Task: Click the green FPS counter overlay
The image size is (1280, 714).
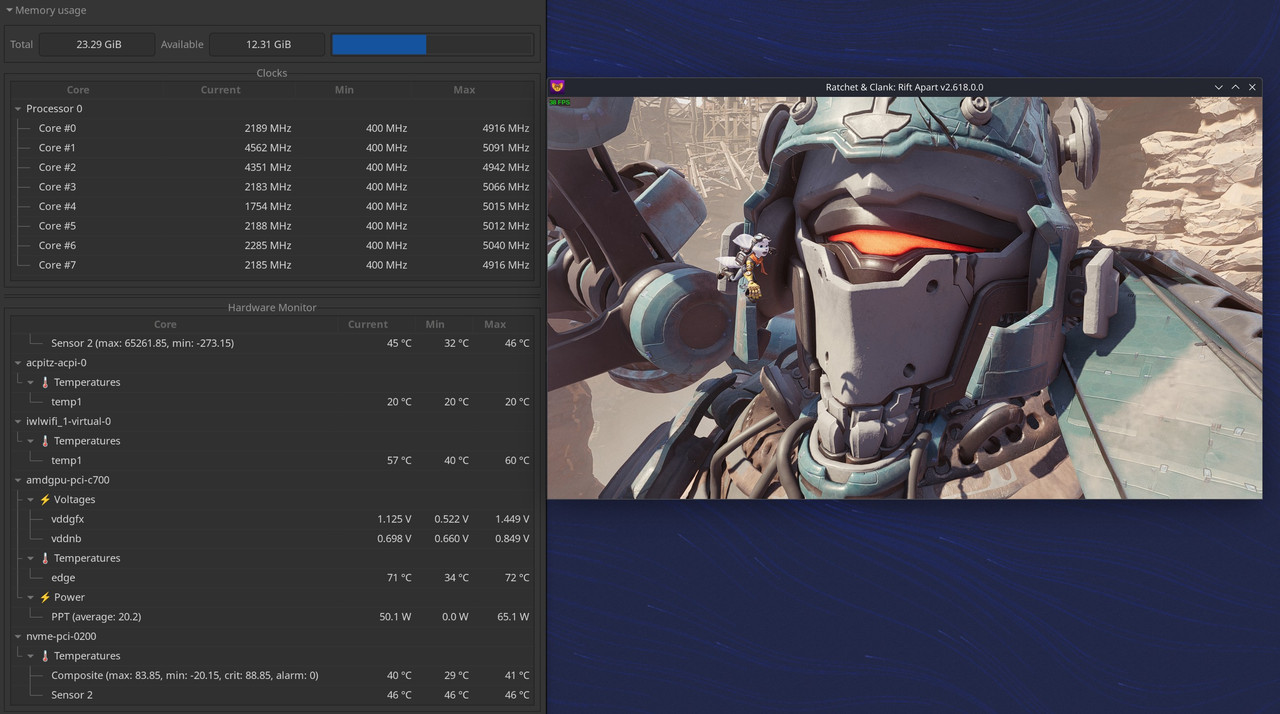Action: click(x=559, y=102)
